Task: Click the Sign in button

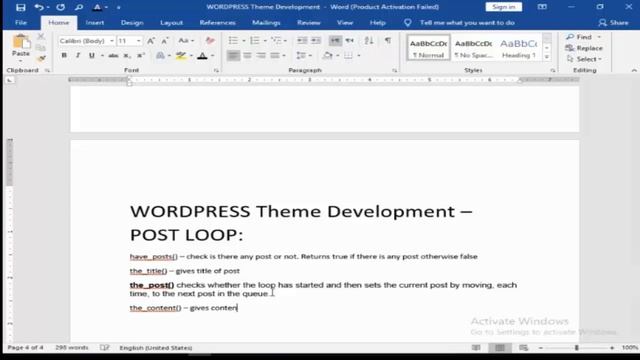Action: 504,7
